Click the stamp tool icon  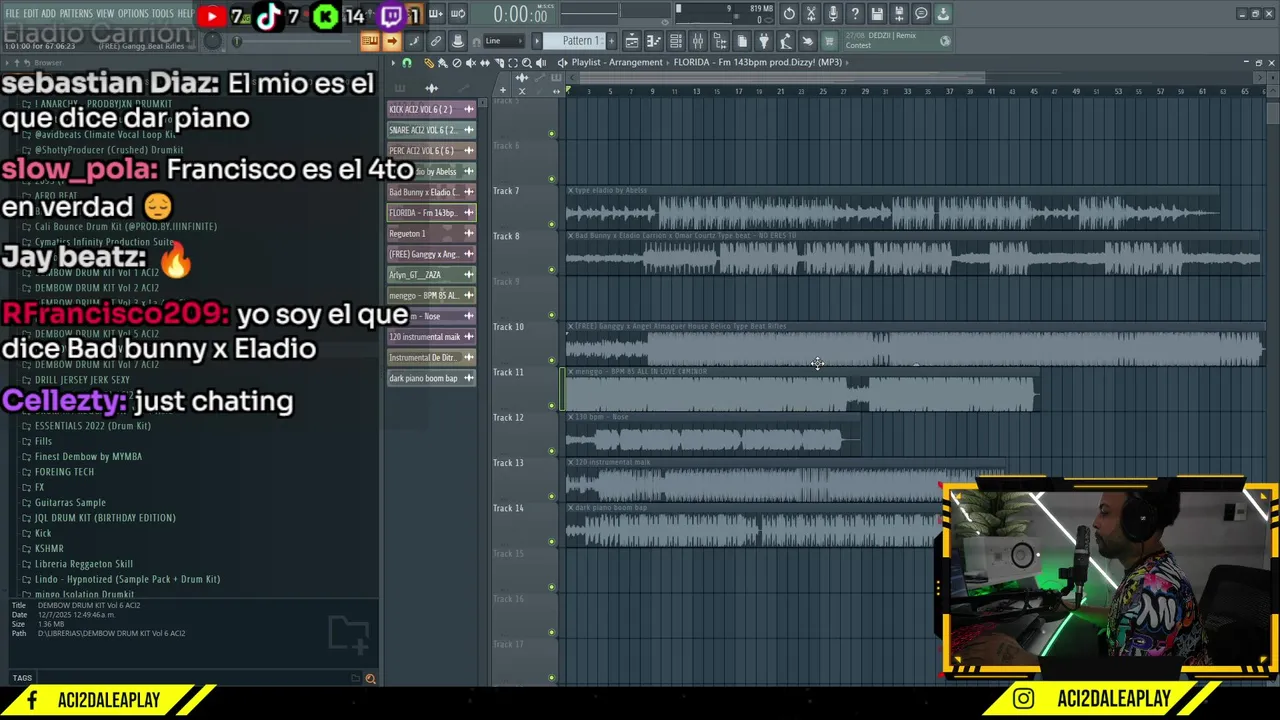click(457, 41)
